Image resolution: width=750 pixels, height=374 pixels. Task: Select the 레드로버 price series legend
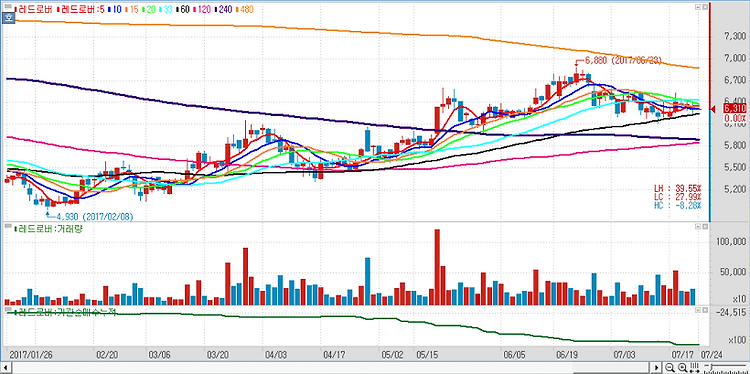click(32, 9)
